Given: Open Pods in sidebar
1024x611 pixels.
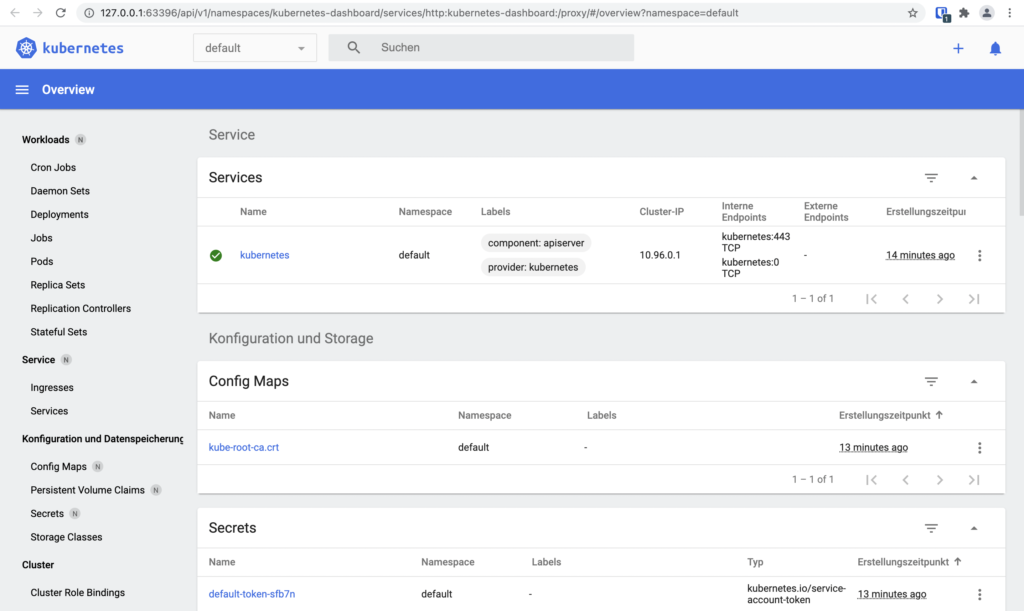Looking at the screenshot, I should pos(42,262).
